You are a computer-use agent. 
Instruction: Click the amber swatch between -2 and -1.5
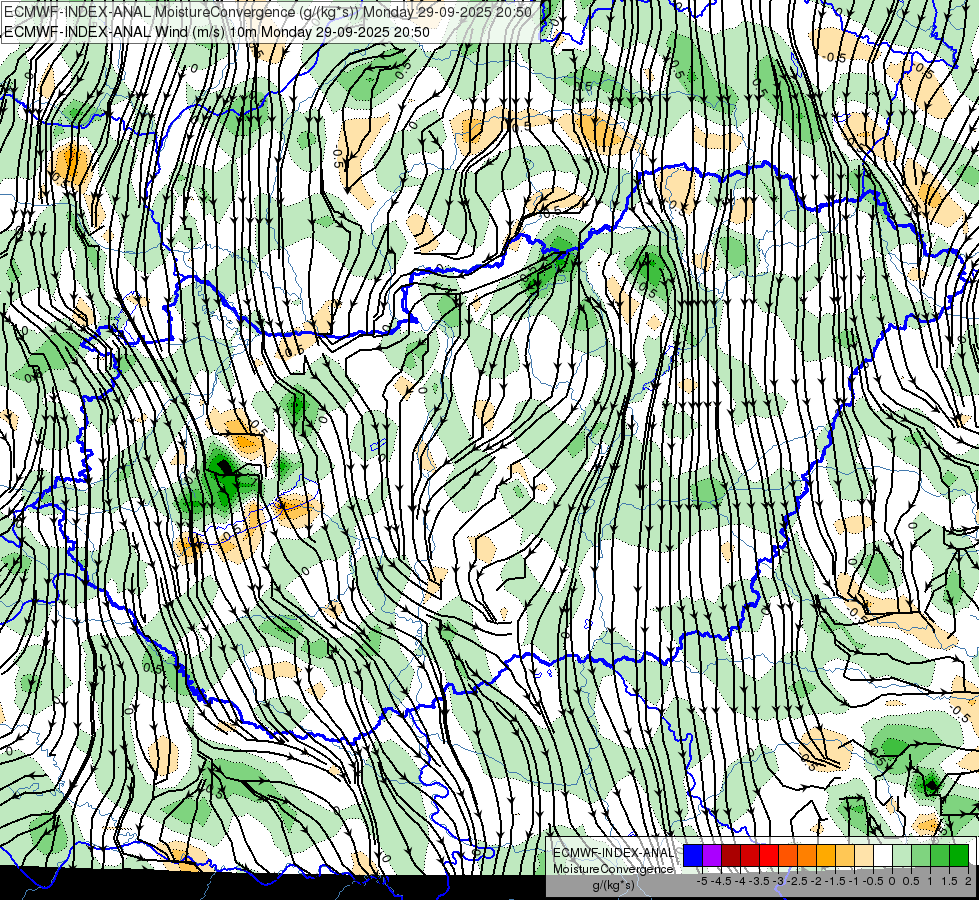click(826, 856)
